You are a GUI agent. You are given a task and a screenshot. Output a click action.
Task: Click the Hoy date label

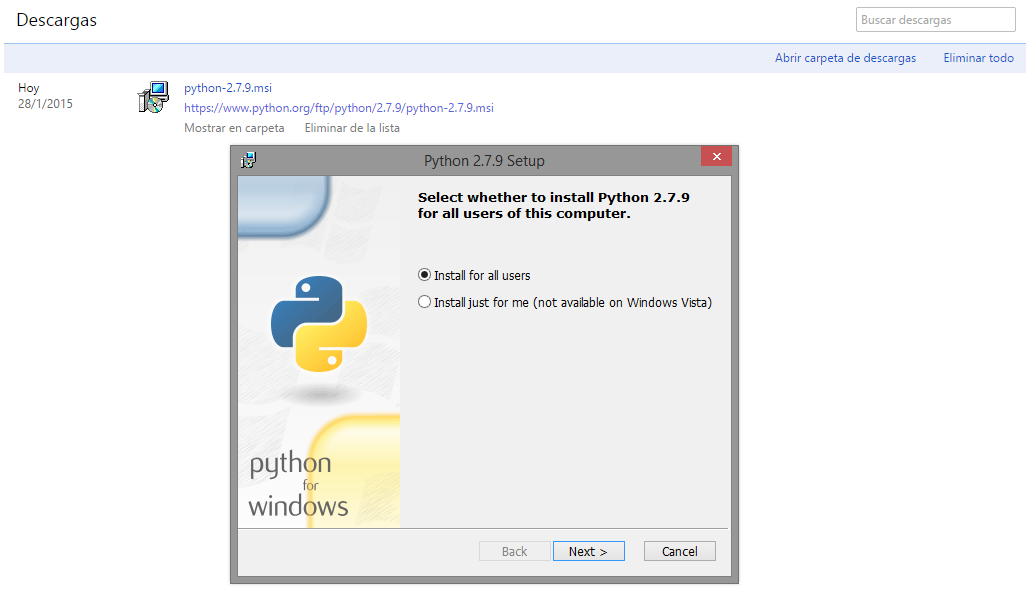click(29, 88)
